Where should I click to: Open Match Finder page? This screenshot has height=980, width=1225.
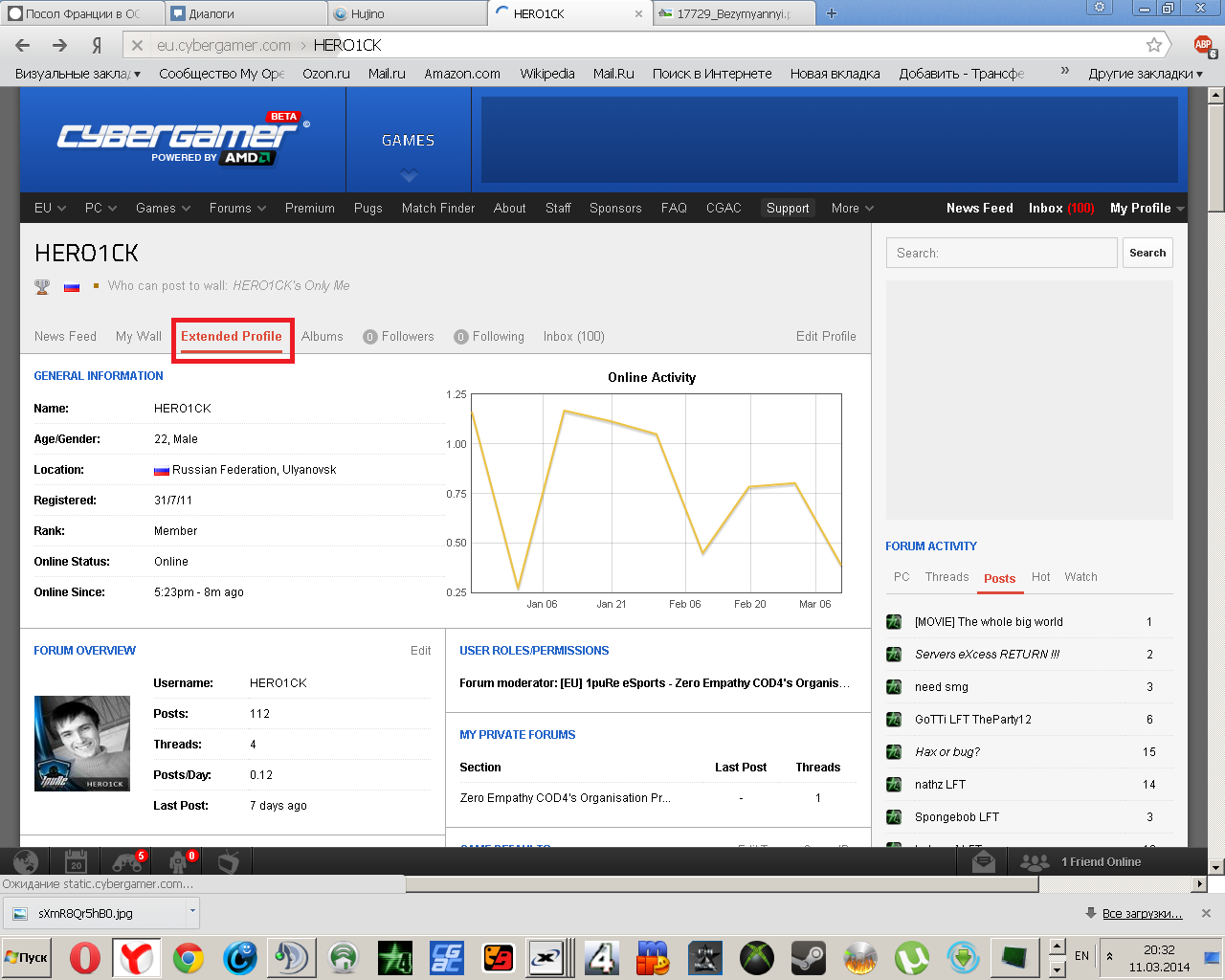point(438,209)
